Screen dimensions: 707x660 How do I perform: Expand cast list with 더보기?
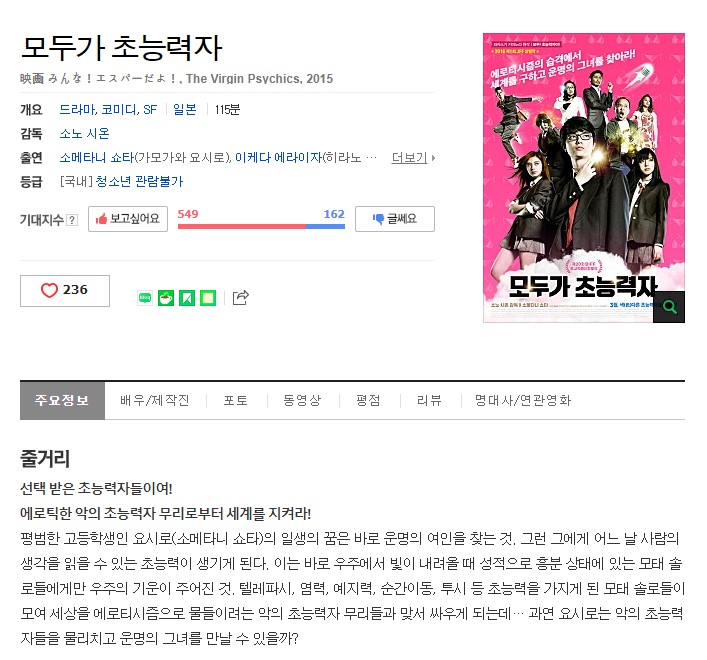click(413, 158)
